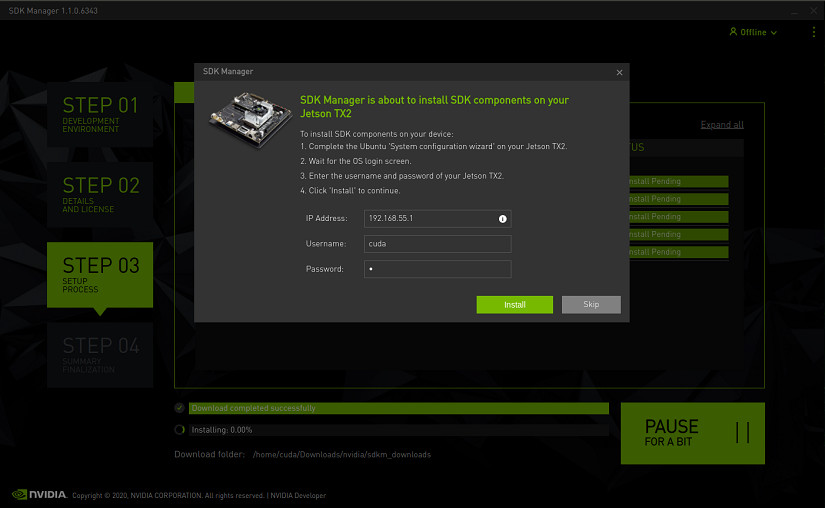The image size is (825, 508).
Task: Click the Download completed successfully progress bar
Action: click(x=399, y=408)
